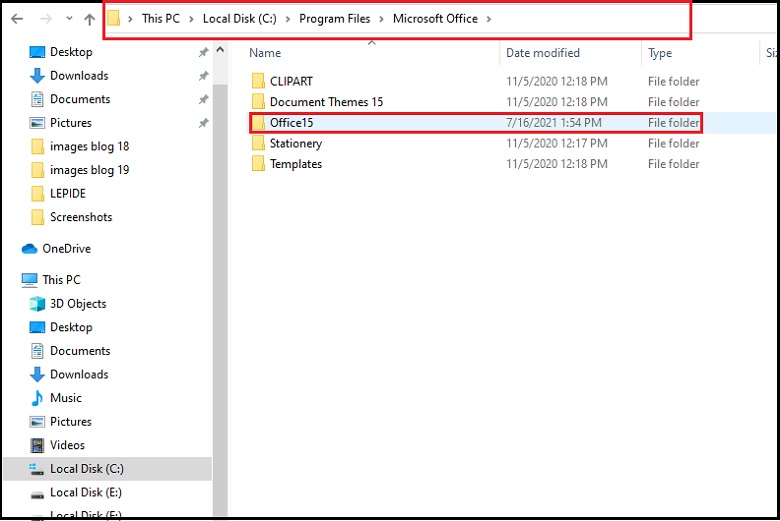This screenshot has width=780, height=521.
Task: Open 'images blog 19' folder in sidebar
Action: coord(89,170)
